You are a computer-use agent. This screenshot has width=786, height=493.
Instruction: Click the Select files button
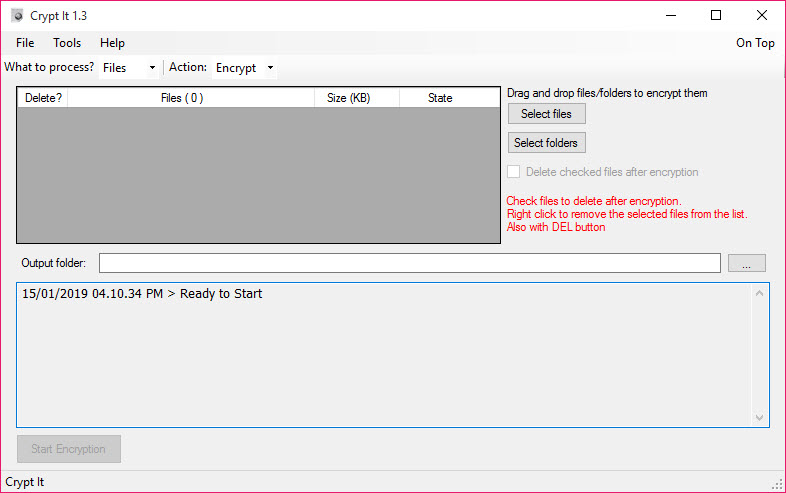546,114
